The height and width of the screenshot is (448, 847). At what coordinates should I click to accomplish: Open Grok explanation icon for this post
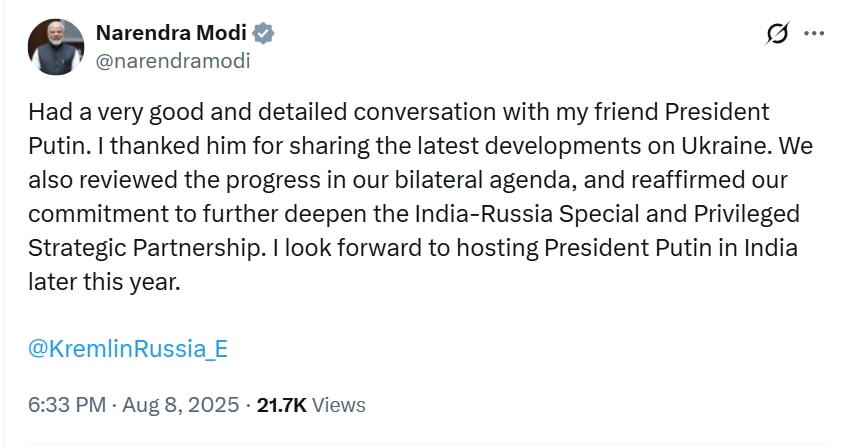[x=776, y=34]
